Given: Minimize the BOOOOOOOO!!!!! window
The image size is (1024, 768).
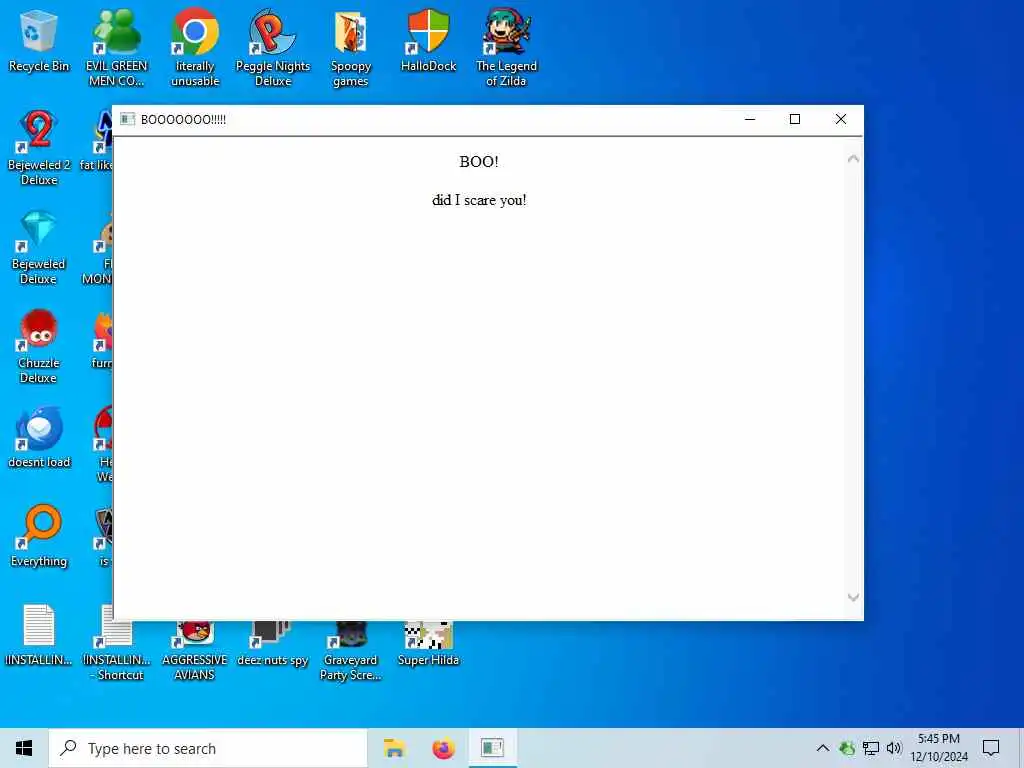Looking at the screenshot, I should click(750, 120).
